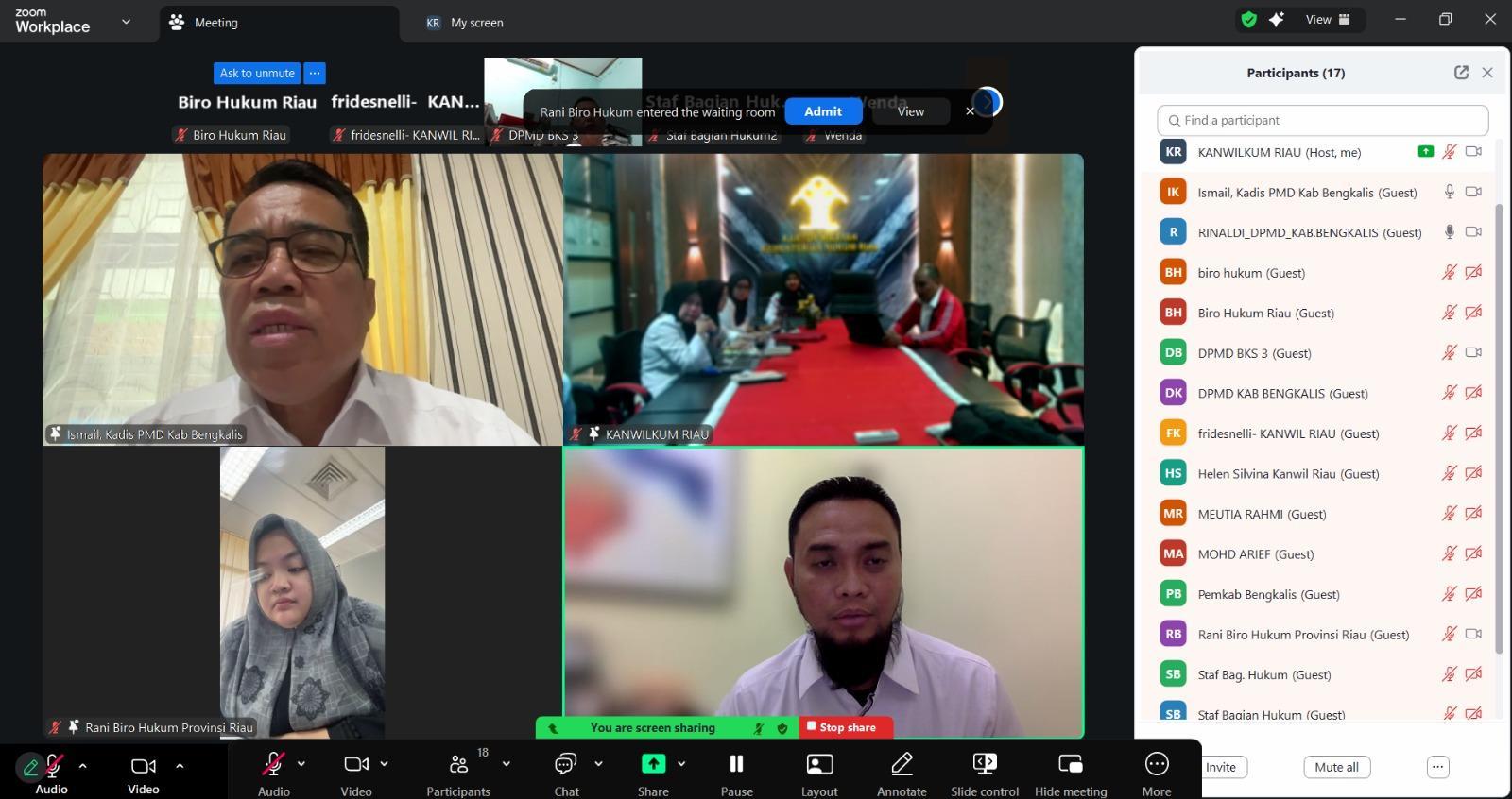Click the Hide meeting icon

(x=1070, y=764)
